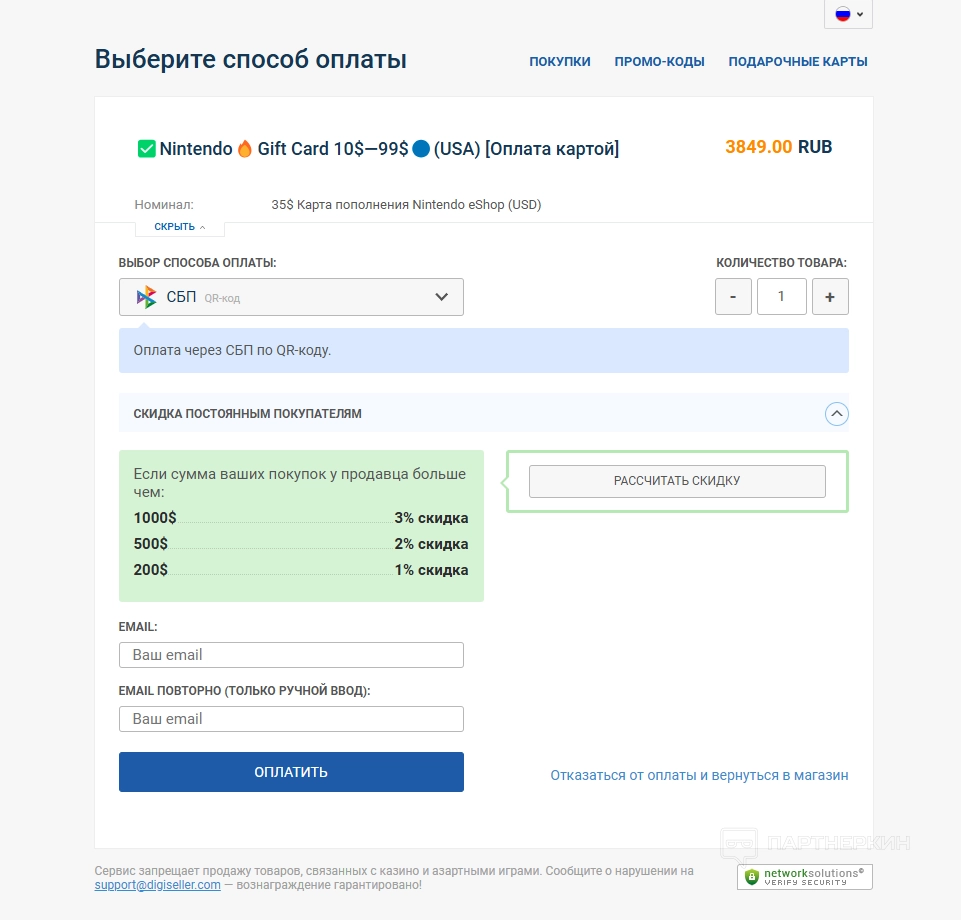
Task: Click the fire emoji icon in product title
Action: click(245, 149)
